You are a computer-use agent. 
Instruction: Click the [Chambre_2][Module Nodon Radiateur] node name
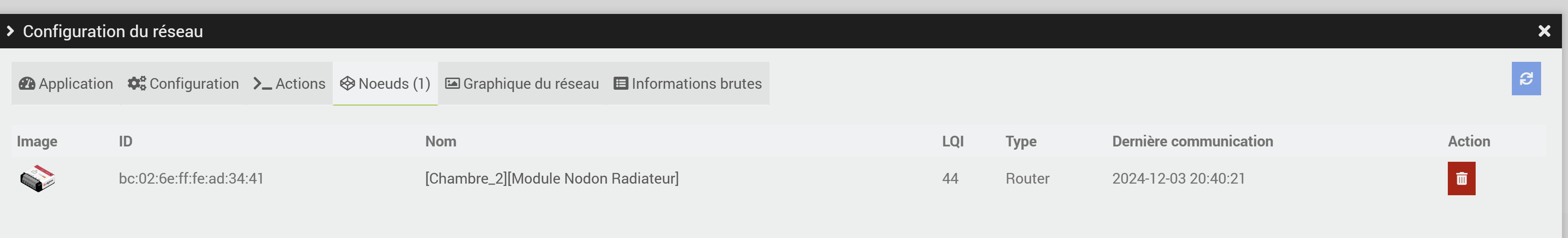(x=551, y=179)
